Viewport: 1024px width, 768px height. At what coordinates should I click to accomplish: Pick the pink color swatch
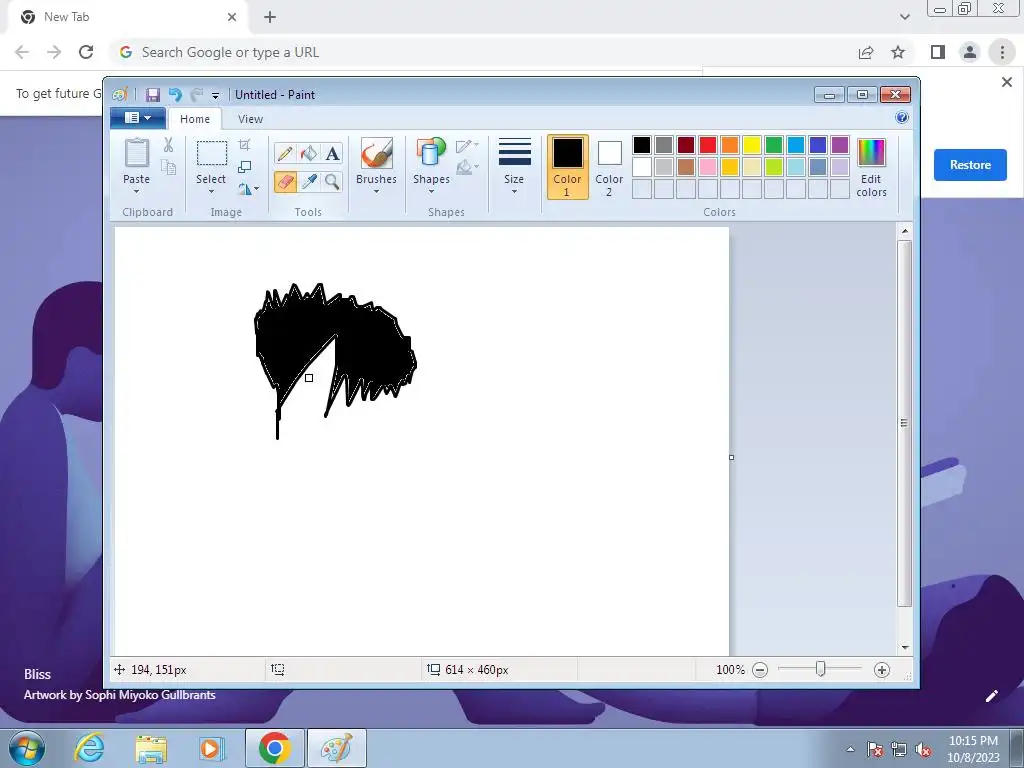click(x=707, y=167)
